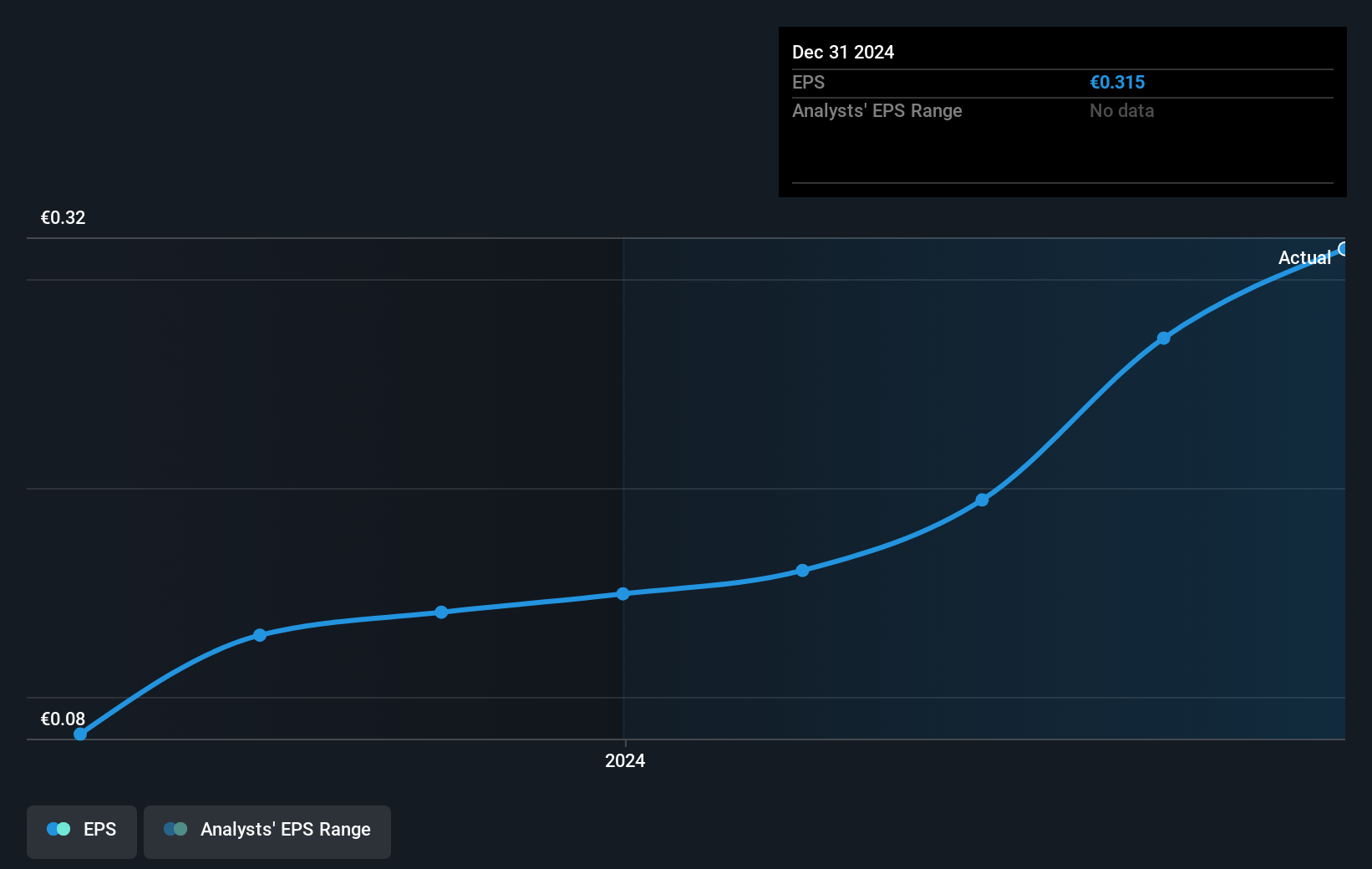The image size is (1372, 869).
Task: Select the first EPS data point near €0.08
Action: (x=80, y=734)
